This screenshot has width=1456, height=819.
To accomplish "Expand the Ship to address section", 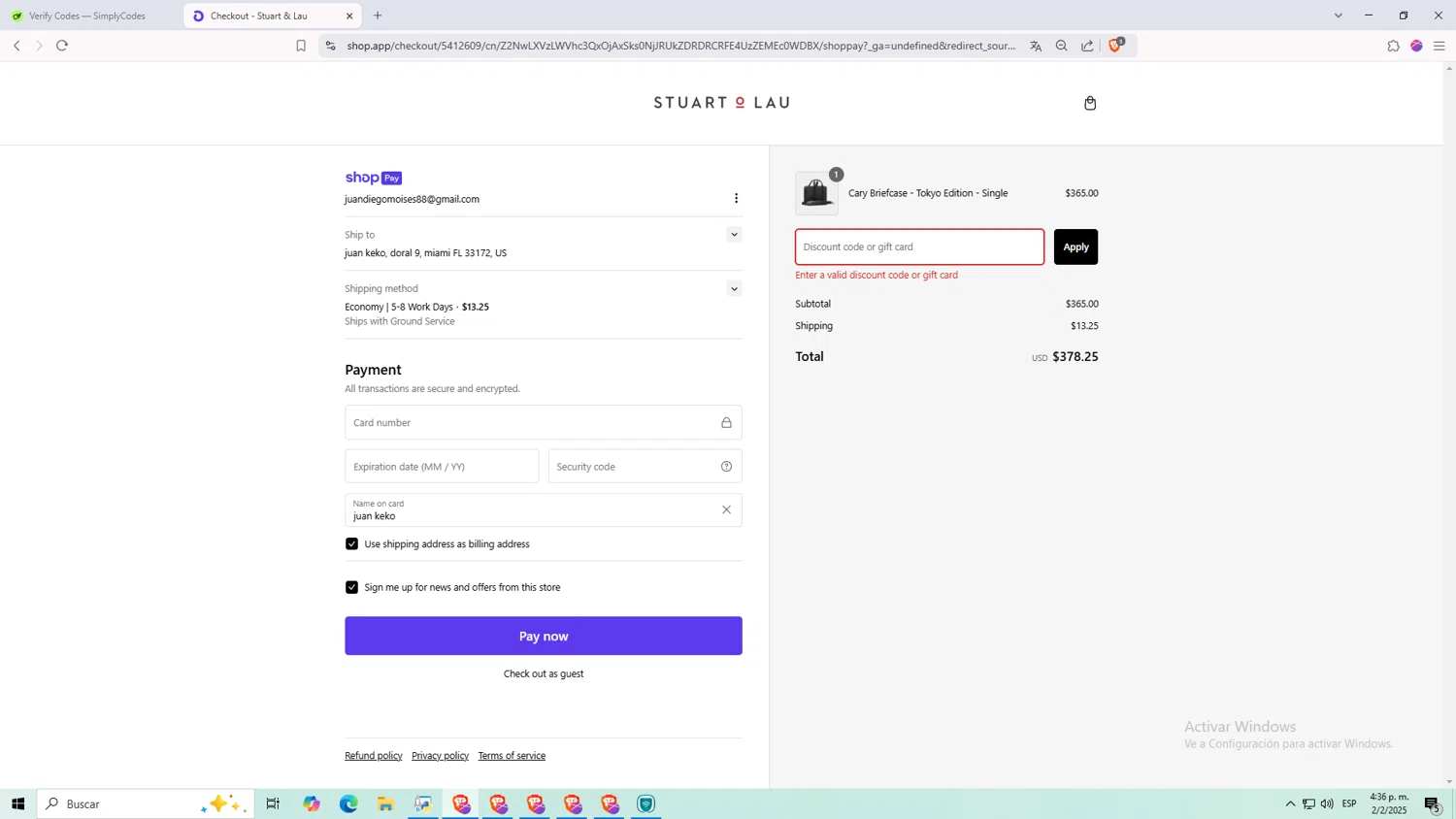I will coord(734,234).
